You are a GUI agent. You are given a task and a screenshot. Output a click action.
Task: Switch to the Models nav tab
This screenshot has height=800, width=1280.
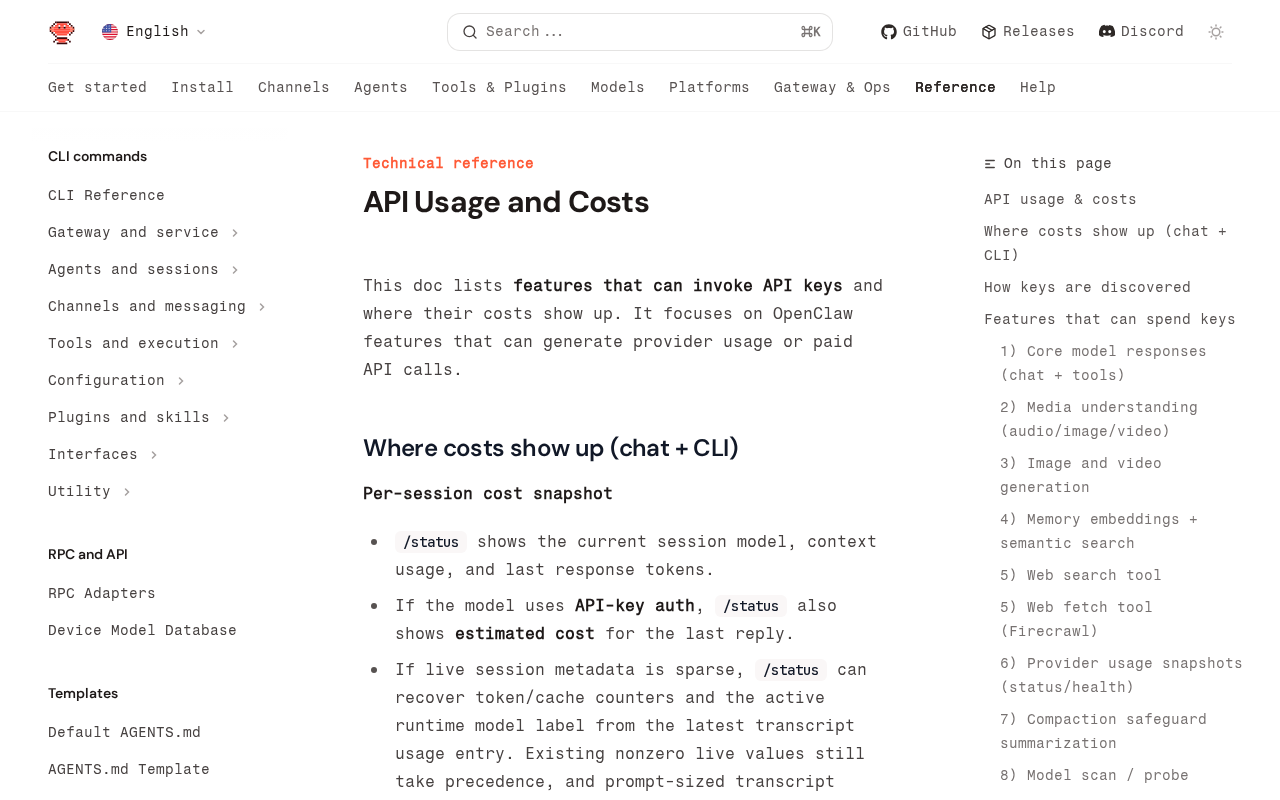617,88
